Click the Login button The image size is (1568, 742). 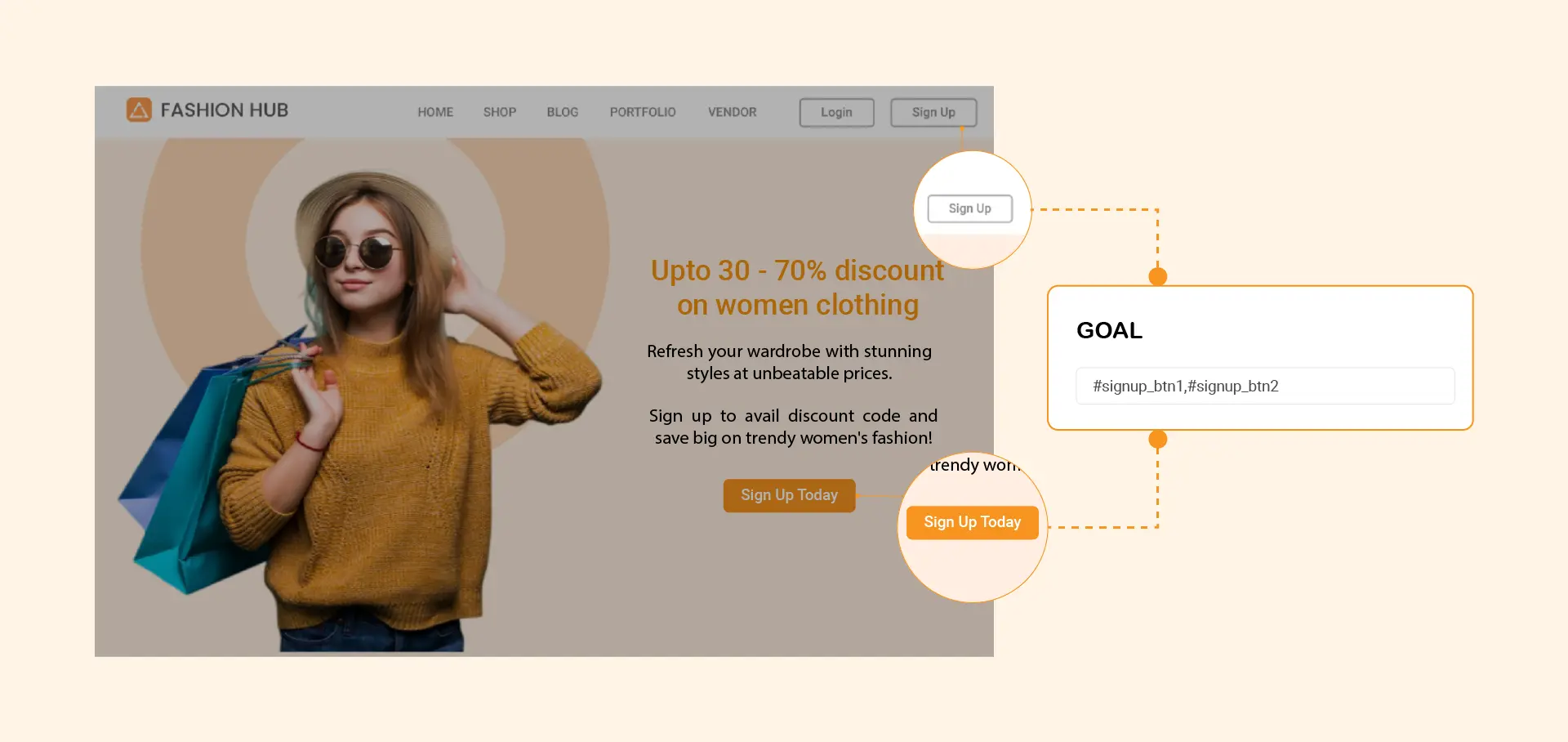coord(836,113)
